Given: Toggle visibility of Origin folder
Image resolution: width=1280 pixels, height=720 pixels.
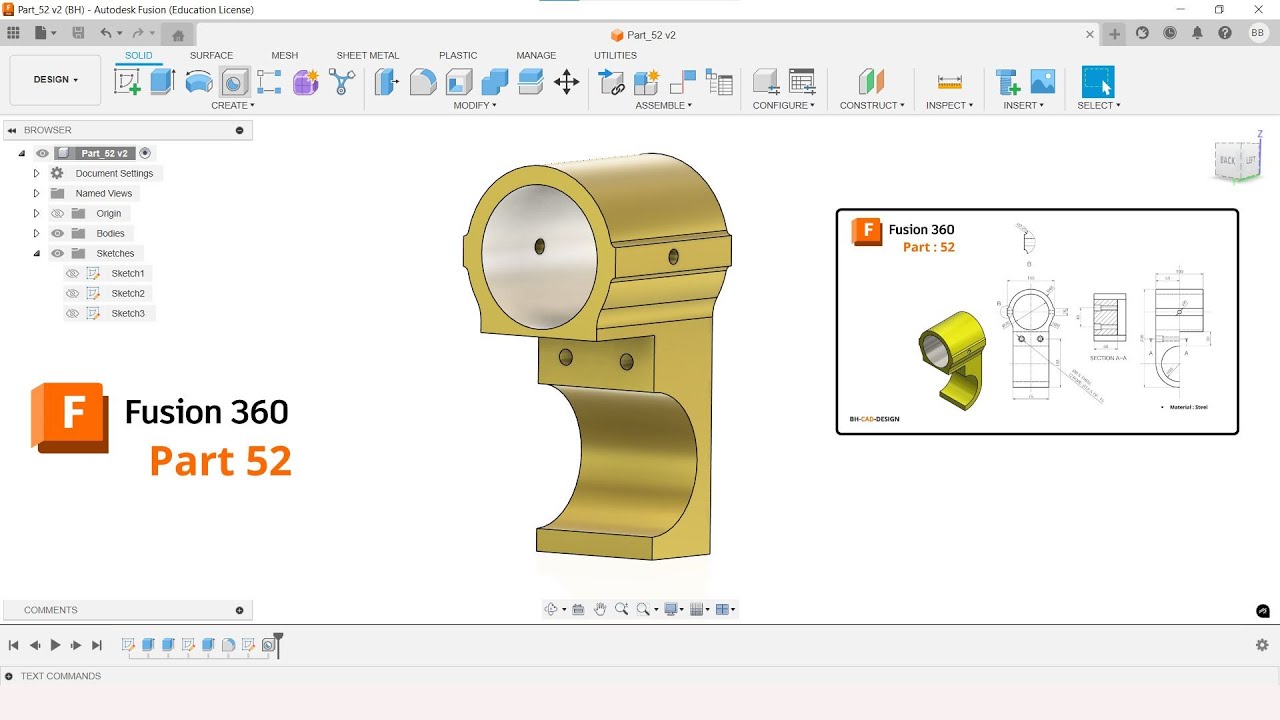Looking at the screenshot, I should tap(57, 213).
